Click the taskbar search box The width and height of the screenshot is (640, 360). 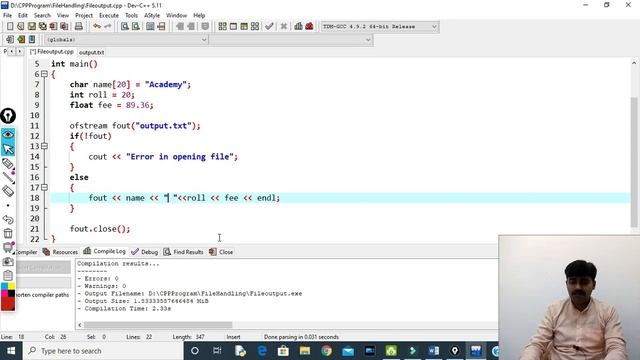tap(103, 351)
